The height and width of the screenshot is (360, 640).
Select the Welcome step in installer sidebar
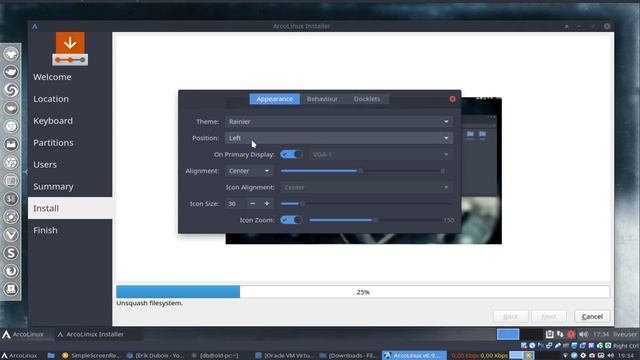click(x=70, y=77)
